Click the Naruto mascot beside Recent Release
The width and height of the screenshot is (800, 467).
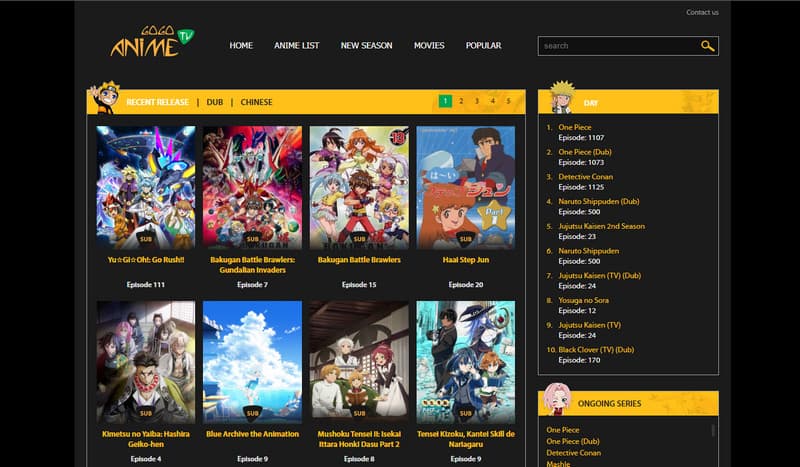105,97
